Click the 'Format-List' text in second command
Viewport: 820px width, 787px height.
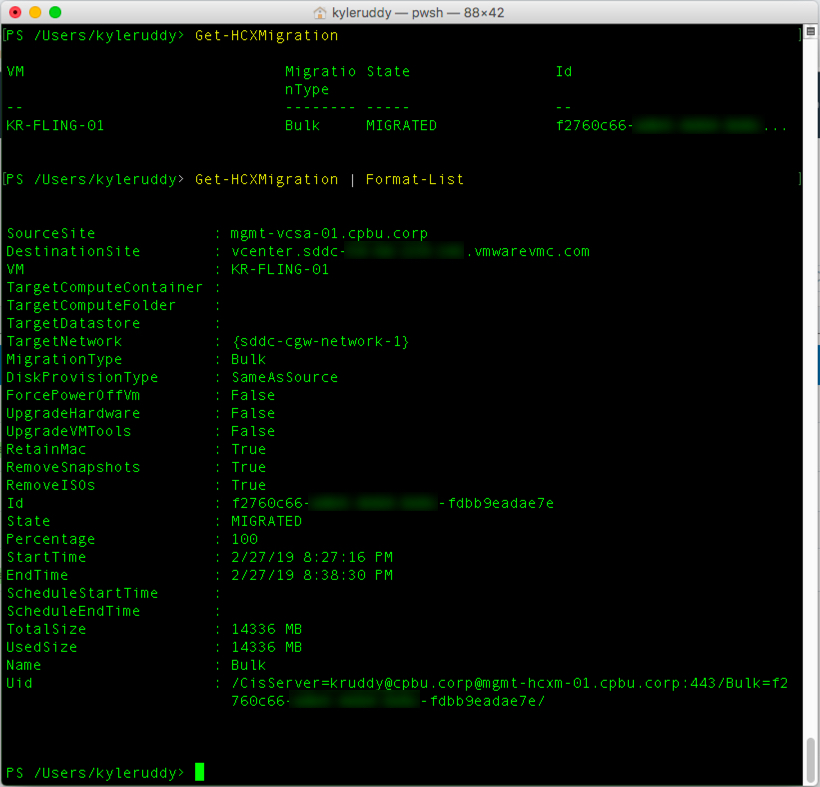[x=414, y=180]
